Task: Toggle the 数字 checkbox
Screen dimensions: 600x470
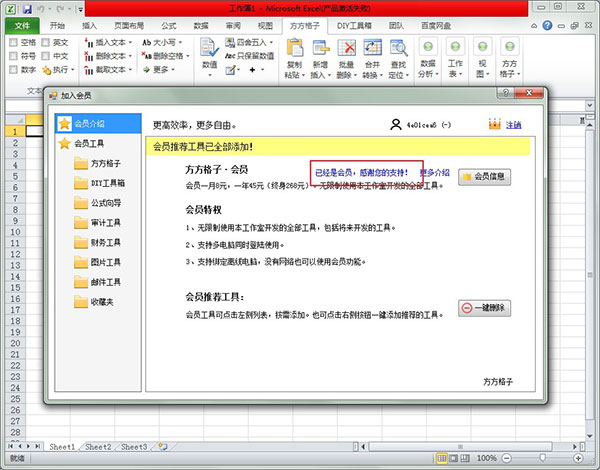Action: pyautogui.click(x=13, y=69)
